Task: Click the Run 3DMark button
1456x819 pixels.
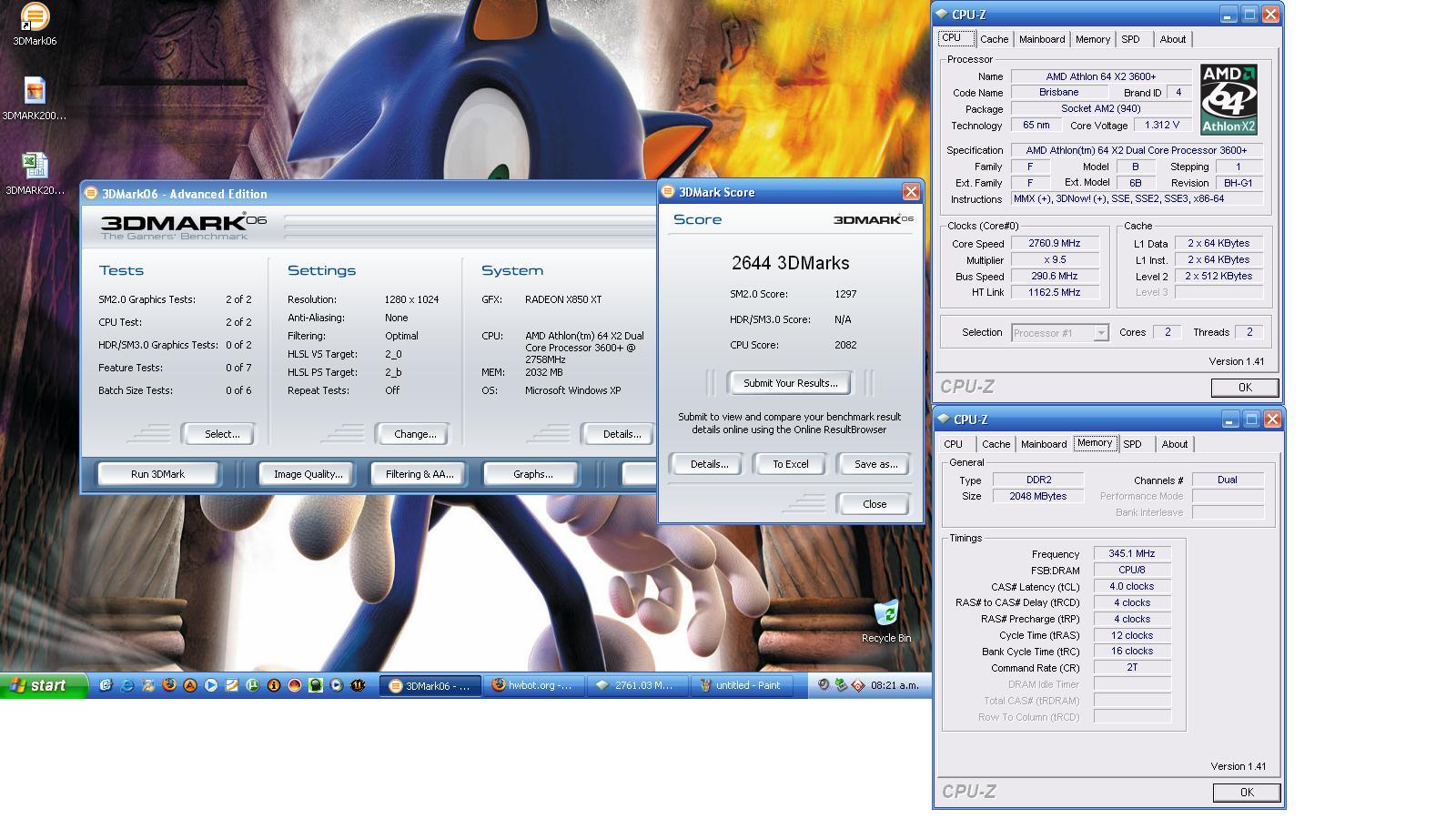Action: [x=157, y=474]
